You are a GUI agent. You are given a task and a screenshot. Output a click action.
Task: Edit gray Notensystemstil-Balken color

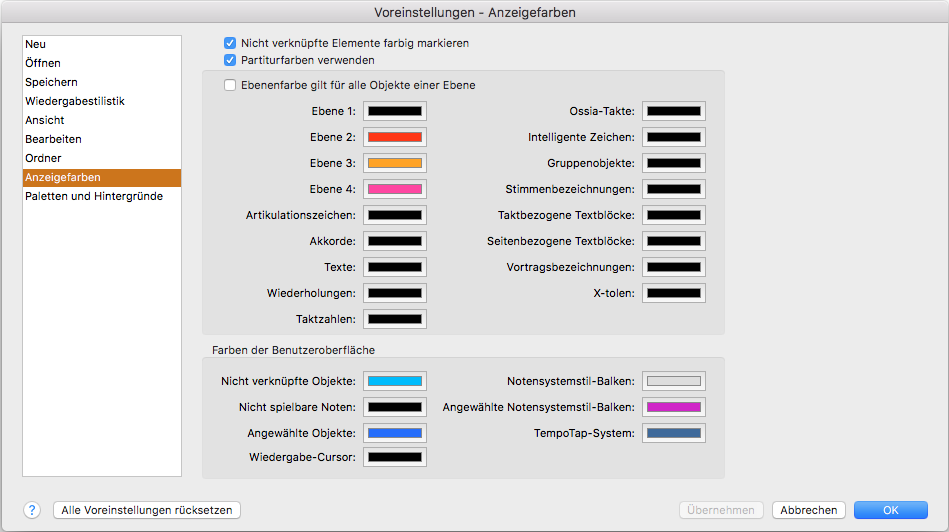(674, 381)
